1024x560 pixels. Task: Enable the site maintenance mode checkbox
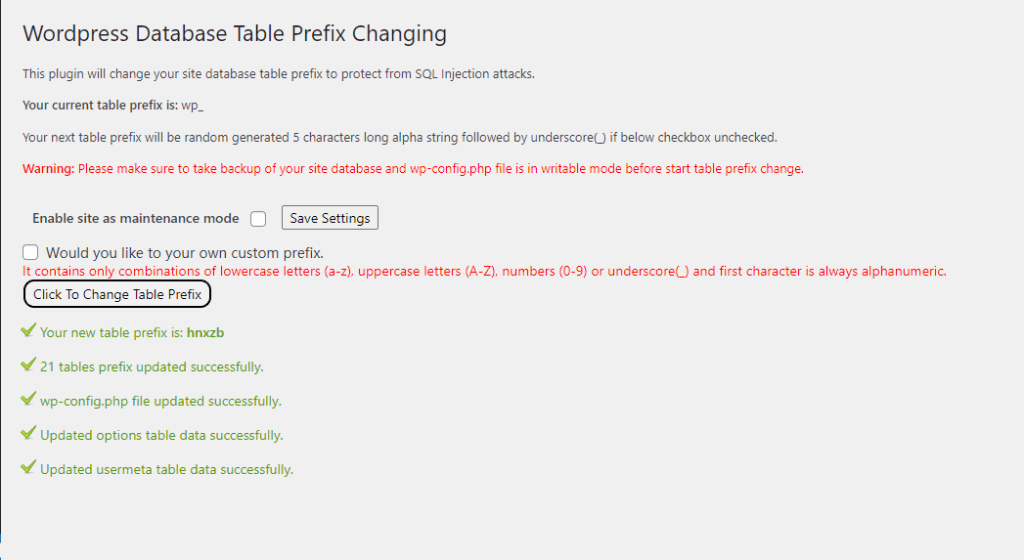point(258,218)
